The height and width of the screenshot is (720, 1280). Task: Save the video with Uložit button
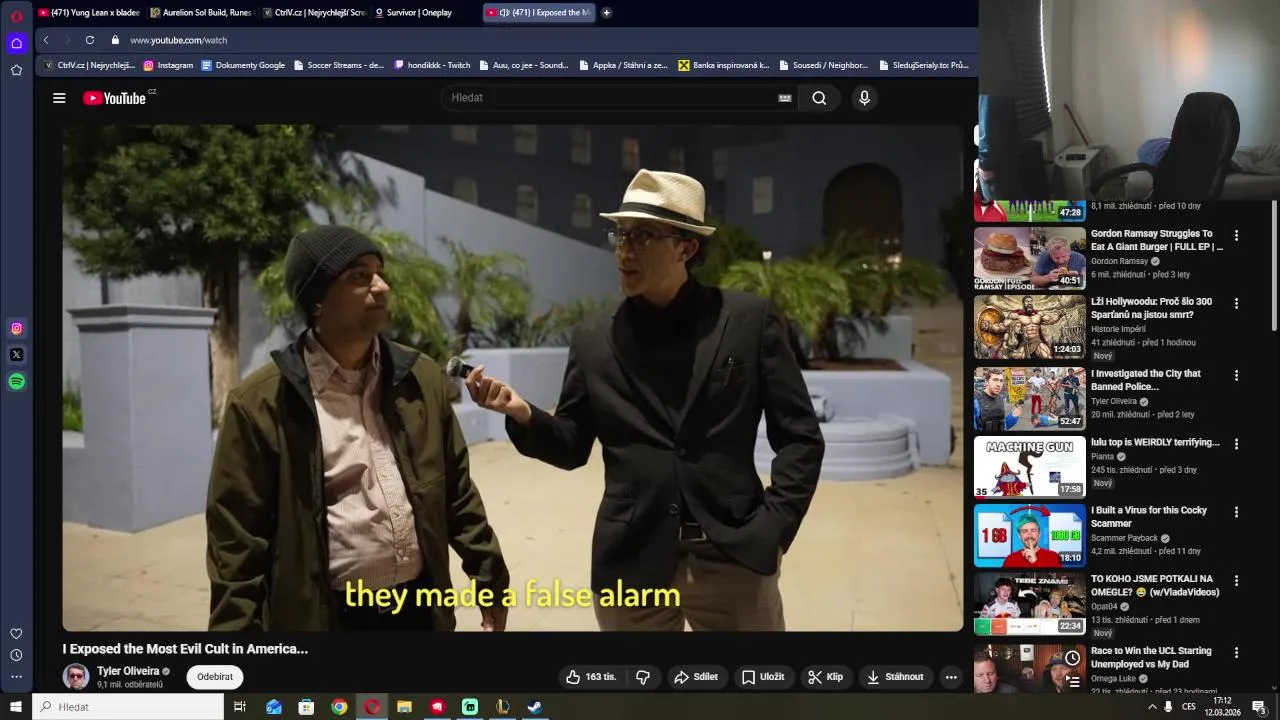point(763,677)
